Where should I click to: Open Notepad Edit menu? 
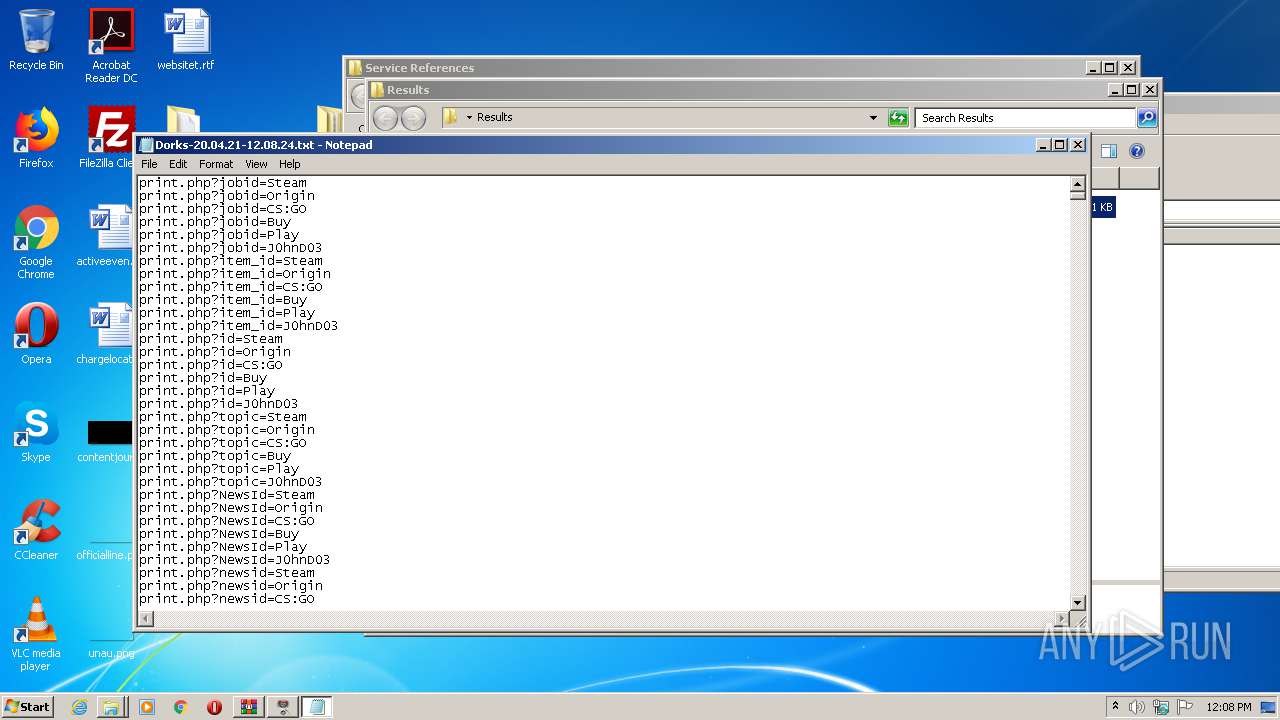click(178, 164)
